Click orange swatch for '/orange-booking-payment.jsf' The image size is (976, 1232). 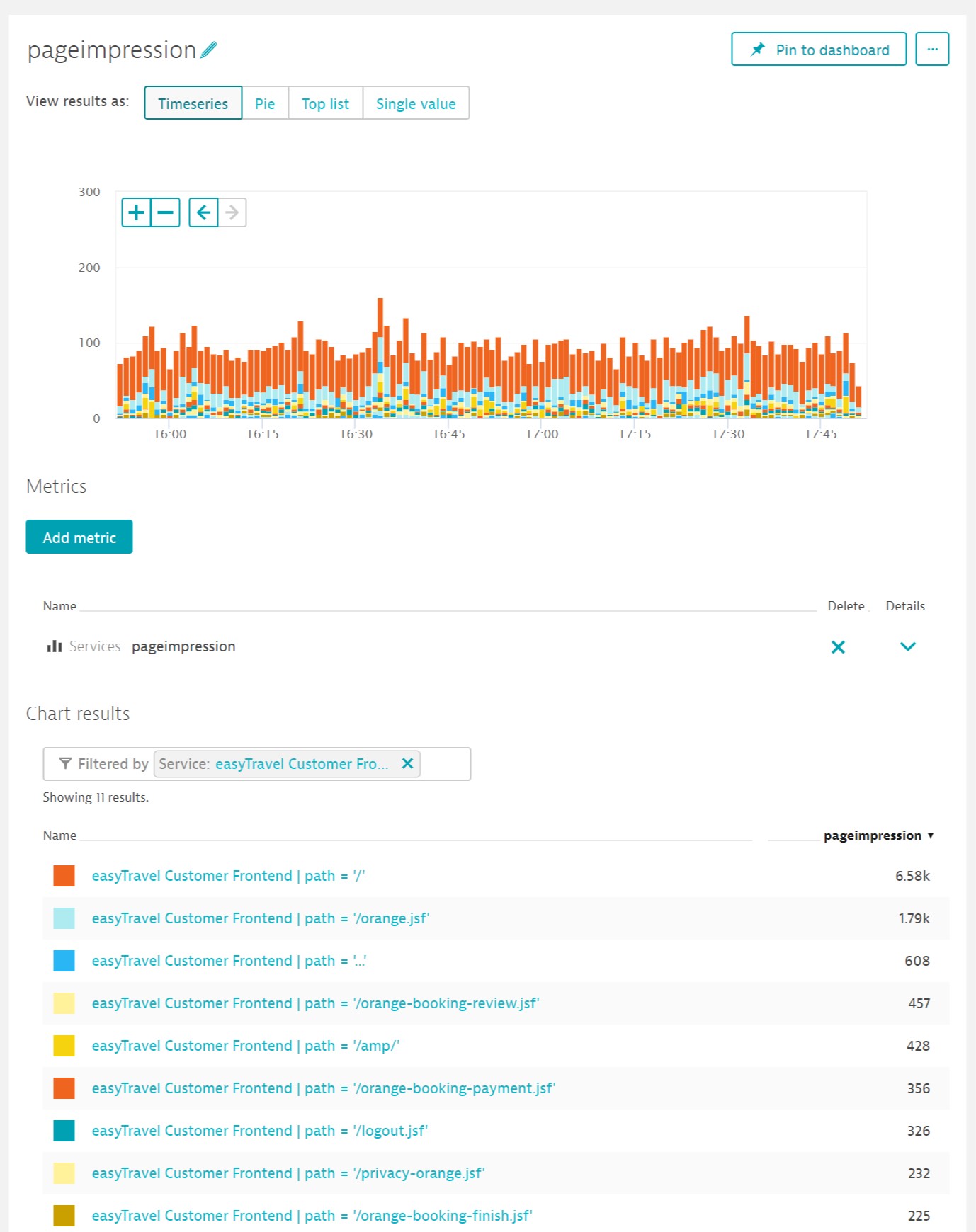(x=64, y=1088)
